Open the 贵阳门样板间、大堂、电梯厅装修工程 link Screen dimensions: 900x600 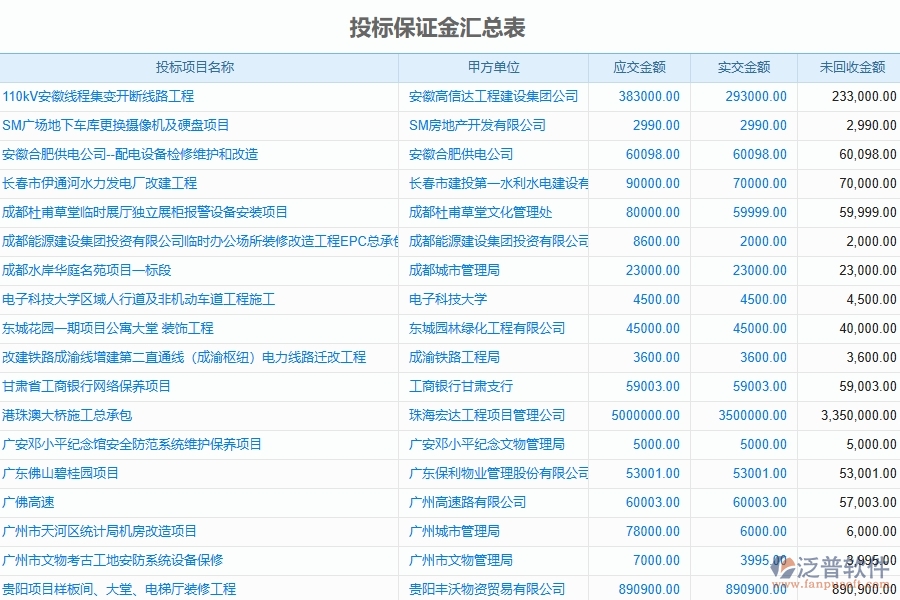point(135,589)
